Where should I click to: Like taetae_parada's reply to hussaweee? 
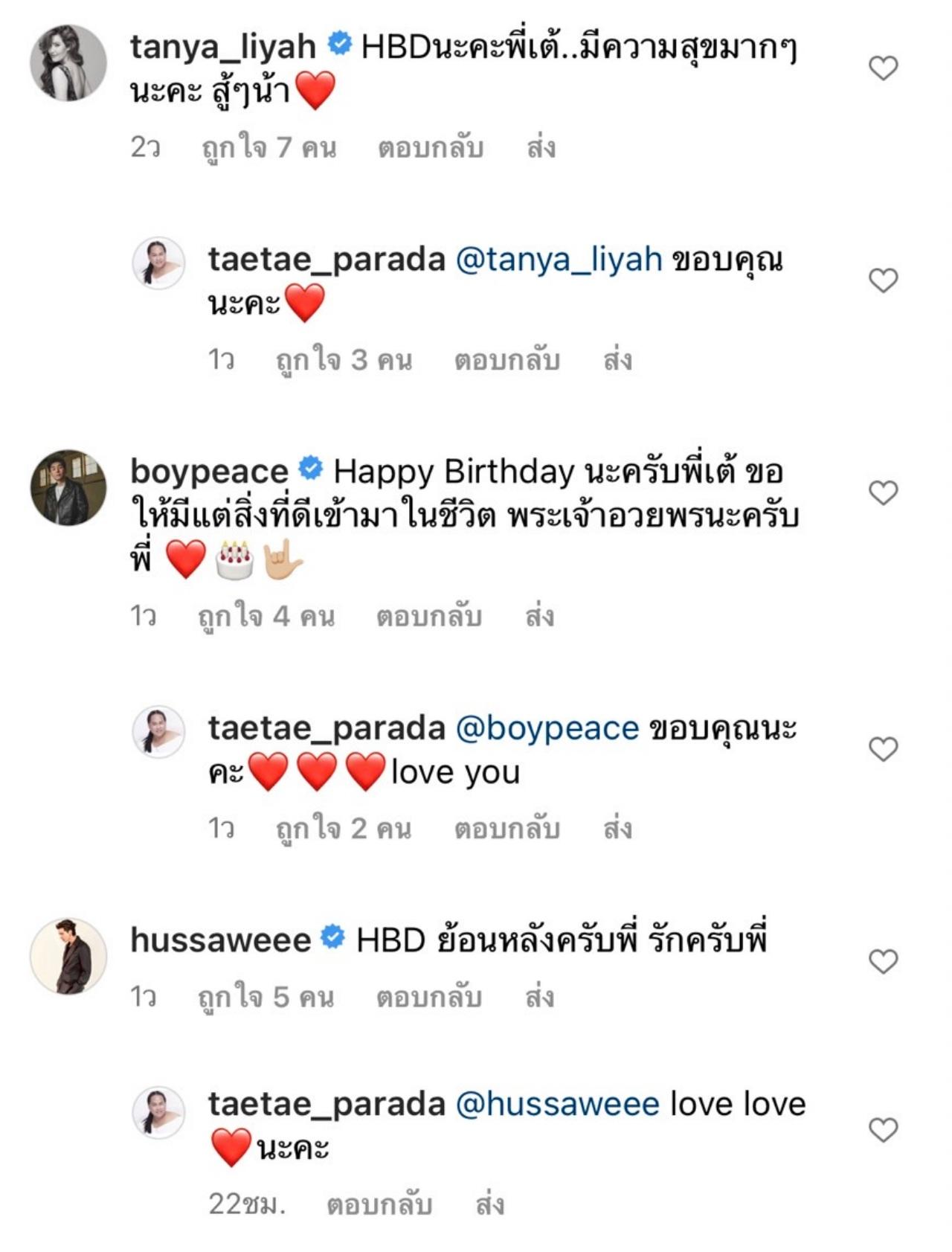(x=883, y=1130)
